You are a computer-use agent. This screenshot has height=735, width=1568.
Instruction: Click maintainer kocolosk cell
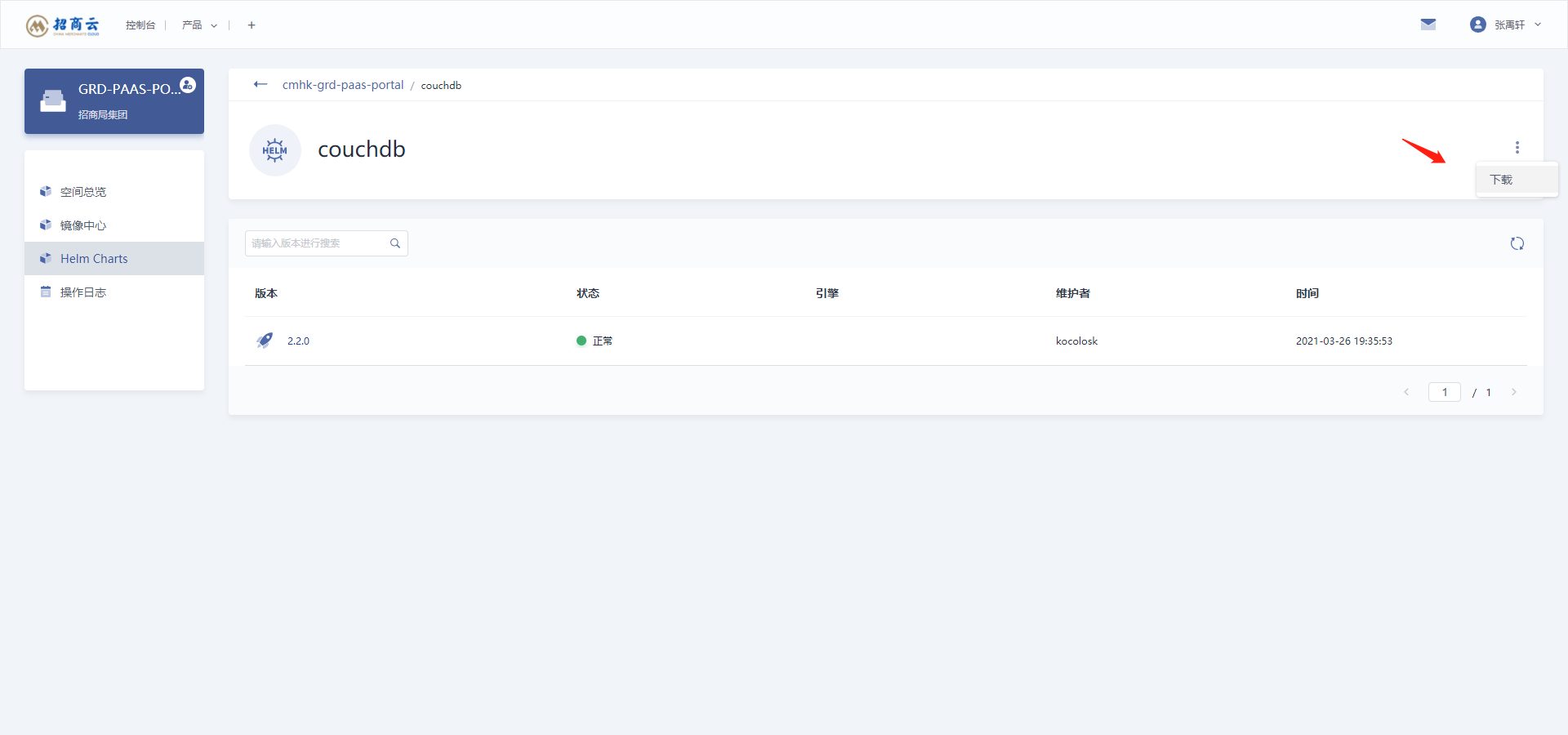click(1076, 341)
